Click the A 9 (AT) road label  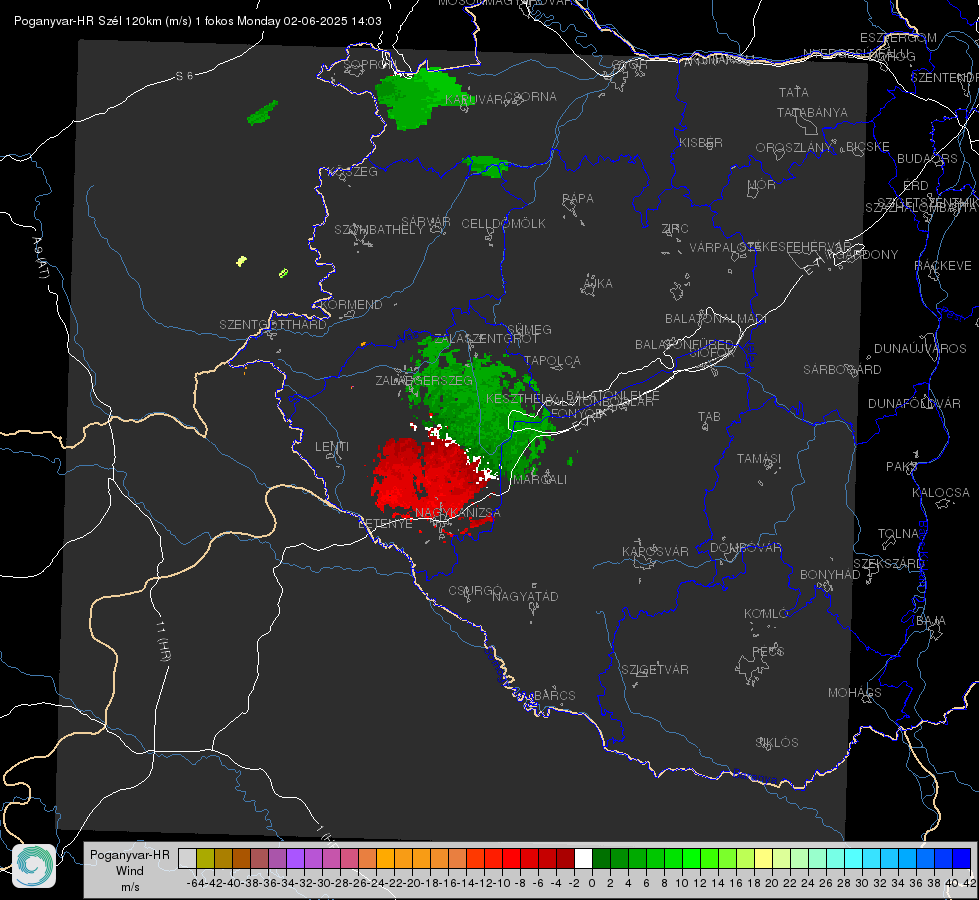point(39,258)
